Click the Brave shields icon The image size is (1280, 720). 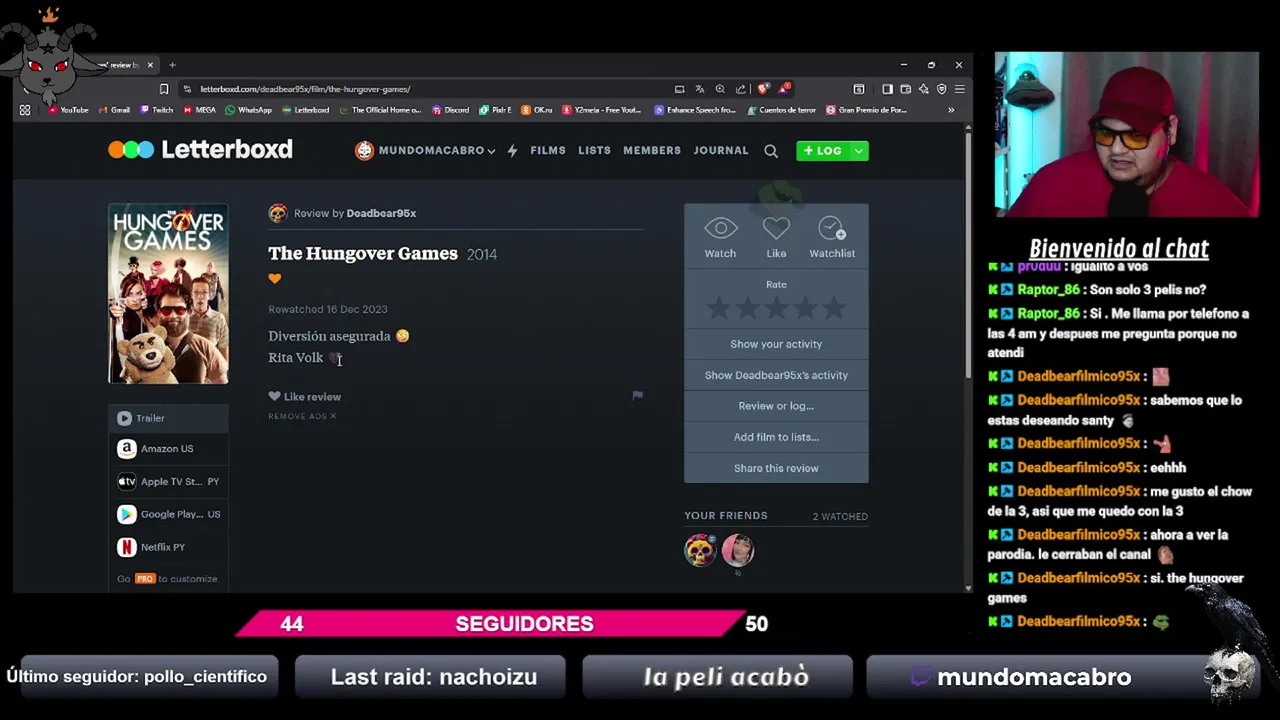pos(764,89)
